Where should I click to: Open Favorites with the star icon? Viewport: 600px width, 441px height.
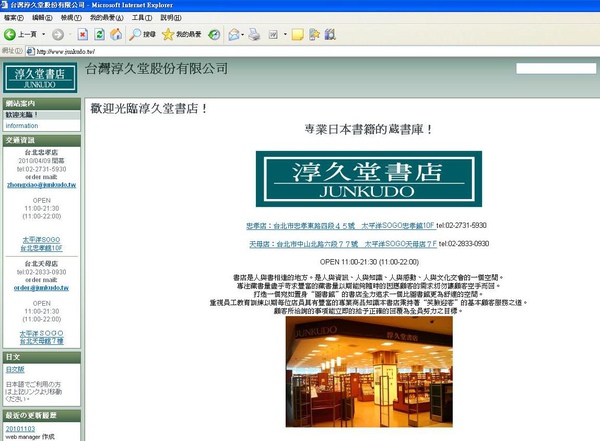(x=181, y=34)
